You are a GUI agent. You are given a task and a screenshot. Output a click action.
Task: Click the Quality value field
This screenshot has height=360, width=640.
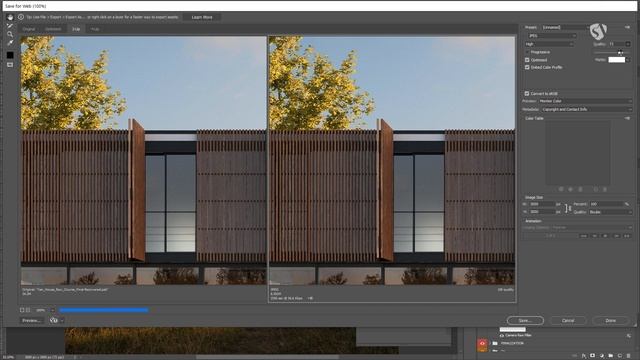616,44
